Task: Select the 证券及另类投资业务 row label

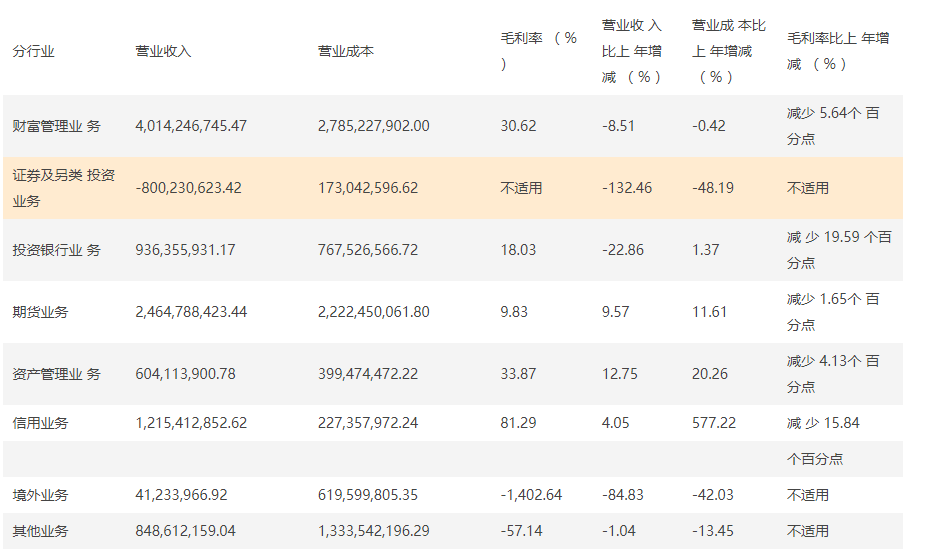Action: point(63,188)
